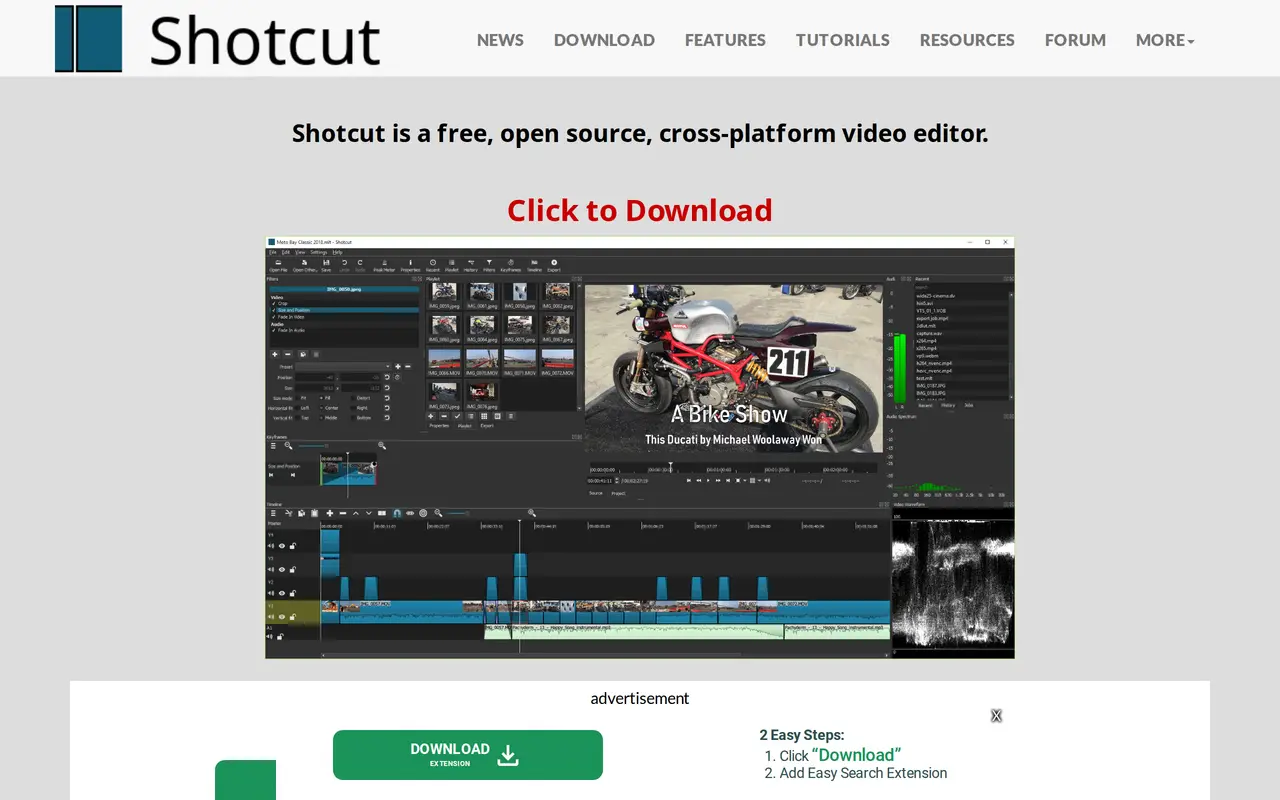Click timeline zoom-in magnifier icon

(x=532, y=513)
